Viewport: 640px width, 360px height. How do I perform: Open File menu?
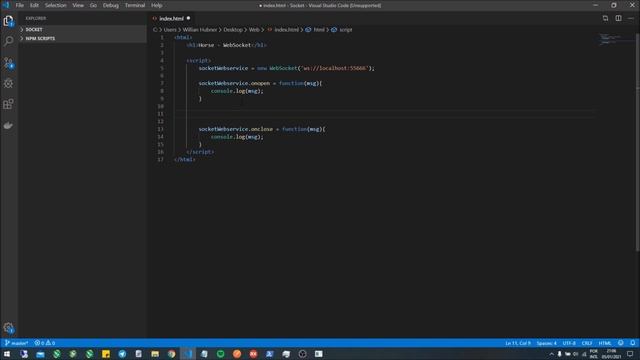20,5
